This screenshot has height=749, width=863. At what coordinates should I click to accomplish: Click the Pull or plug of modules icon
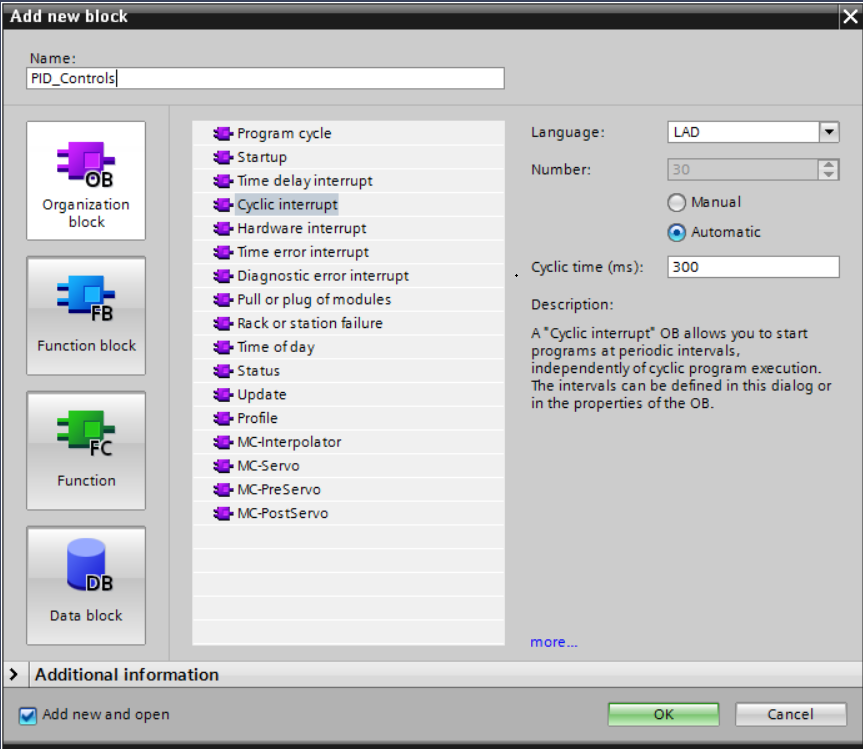click(x=223, y=299)
